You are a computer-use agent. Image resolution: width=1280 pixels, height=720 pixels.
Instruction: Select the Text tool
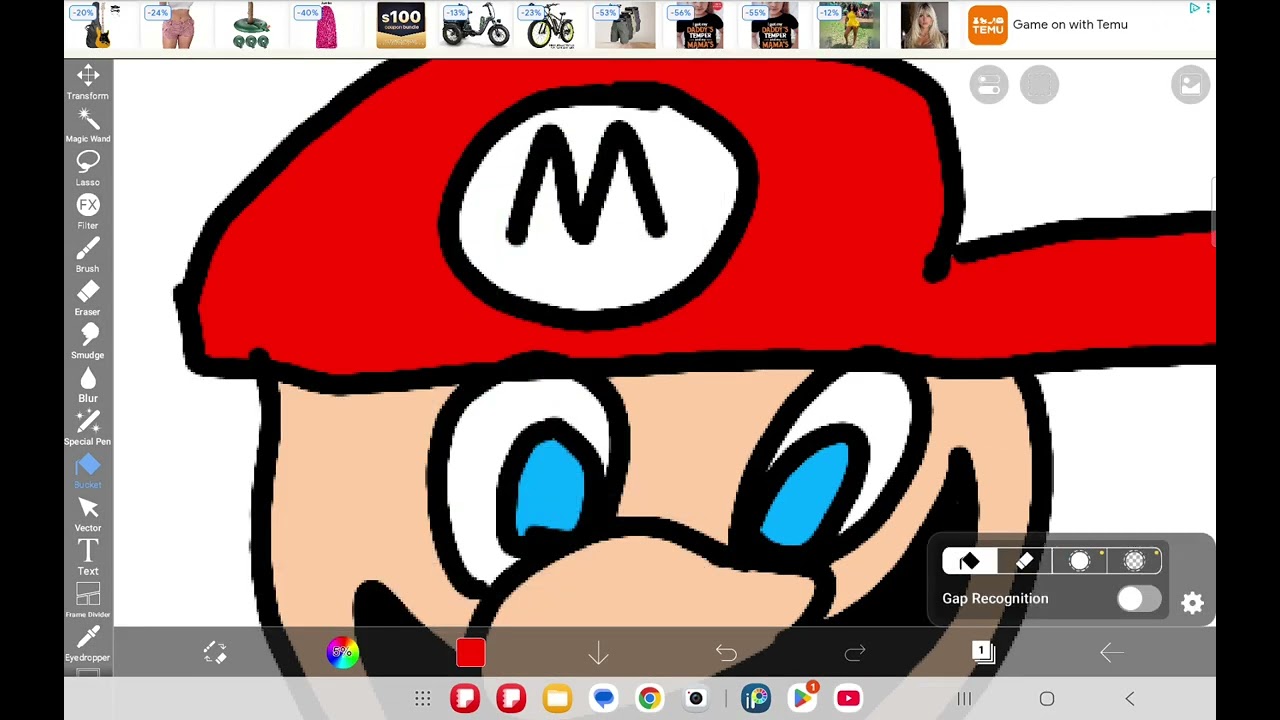click(x=88, y=556)
